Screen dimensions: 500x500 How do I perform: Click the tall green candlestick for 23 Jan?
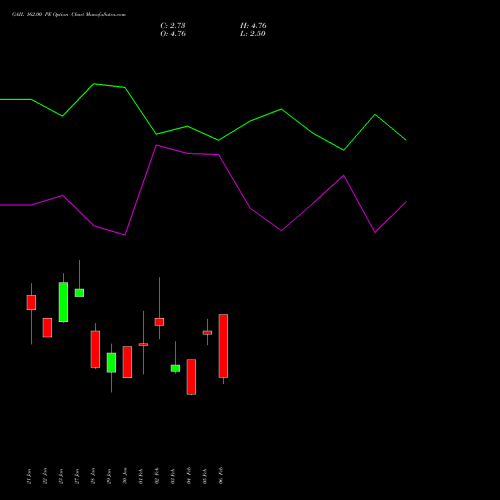63,302
